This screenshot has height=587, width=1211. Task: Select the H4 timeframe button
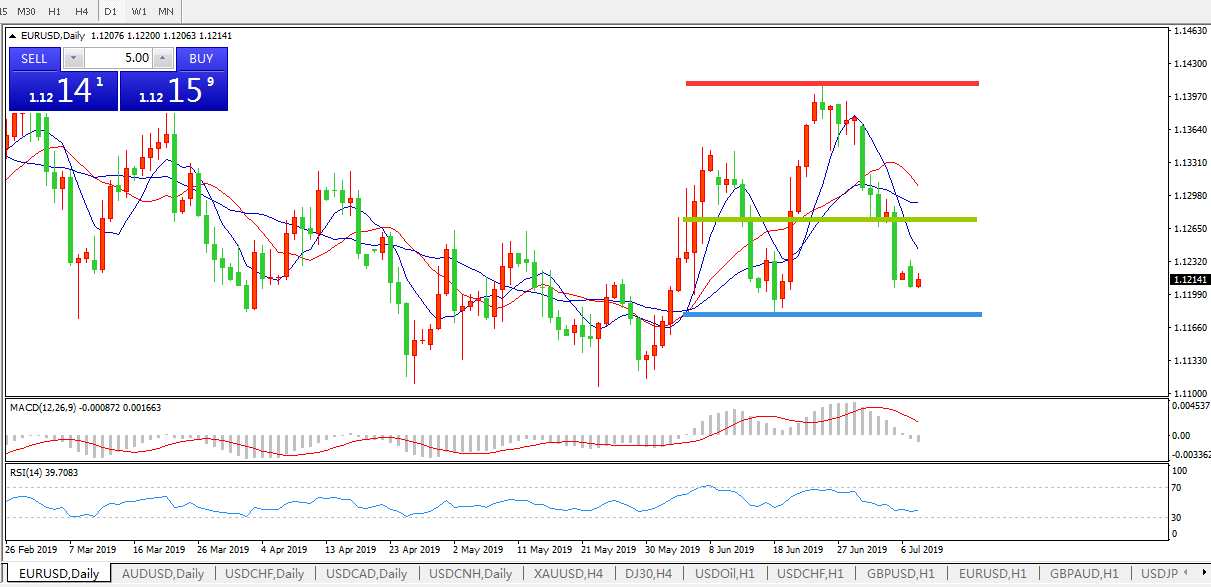82,11
